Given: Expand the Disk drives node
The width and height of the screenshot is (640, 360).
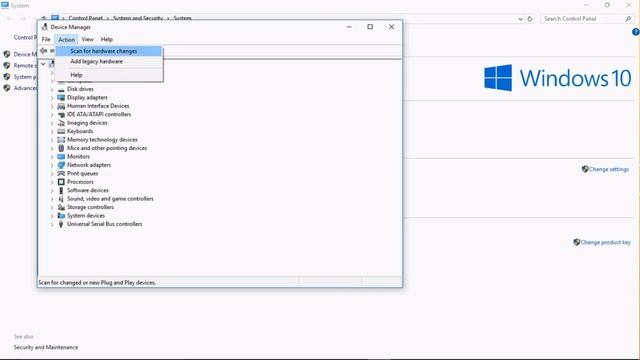Looking at the screenshot, I should (x=52, y=89).
